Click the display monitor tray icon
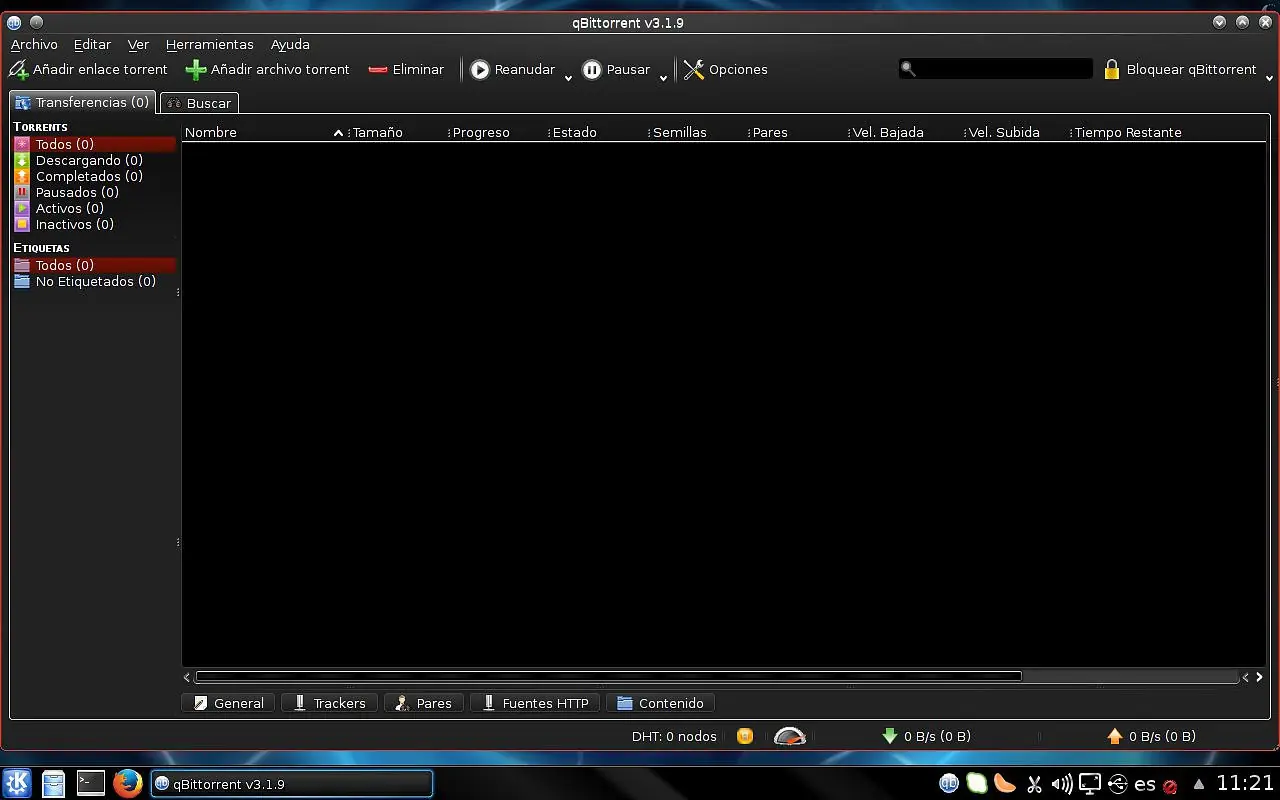Screen dimensions: 1280x800 [1090, 784]
